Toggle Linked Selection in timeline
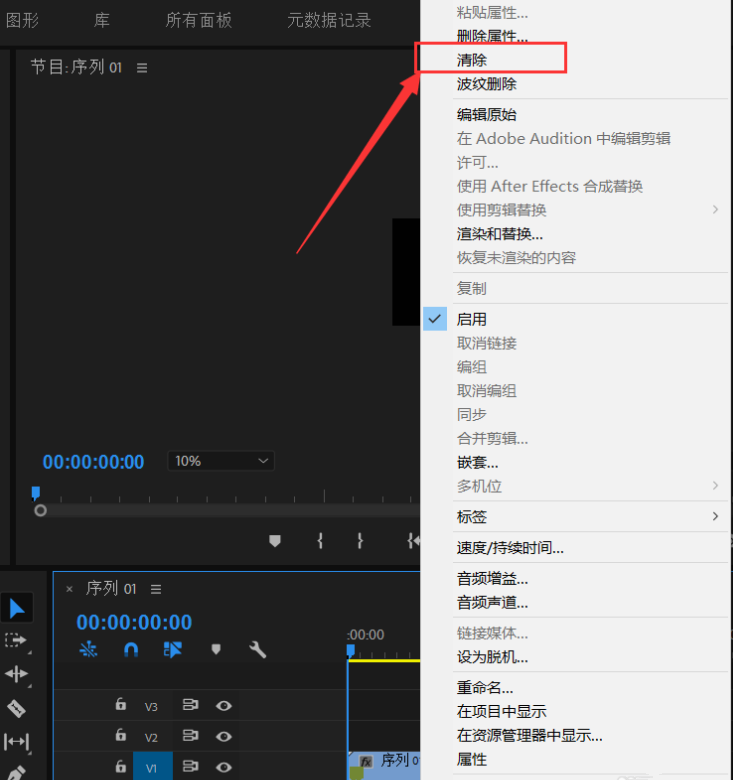Screen dimensions: 733x780 click(173, 650)
